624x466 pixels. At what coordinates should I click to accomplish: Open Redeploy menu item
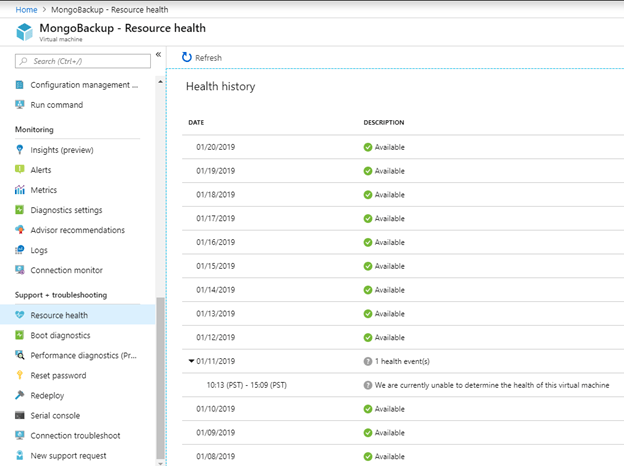pyautogui.click(x=47, y=395)
